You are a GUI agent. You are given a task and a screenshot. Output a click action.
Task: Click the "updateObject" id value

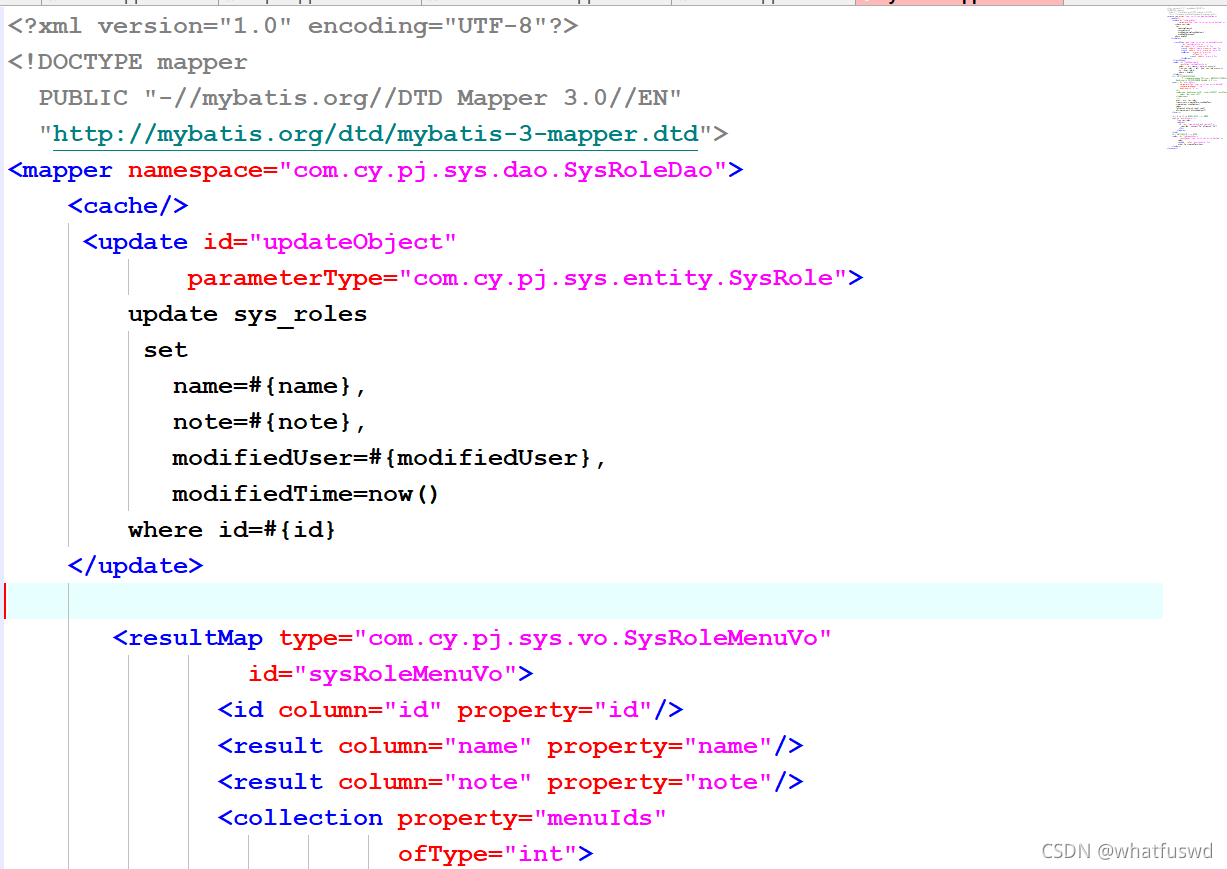353,242
